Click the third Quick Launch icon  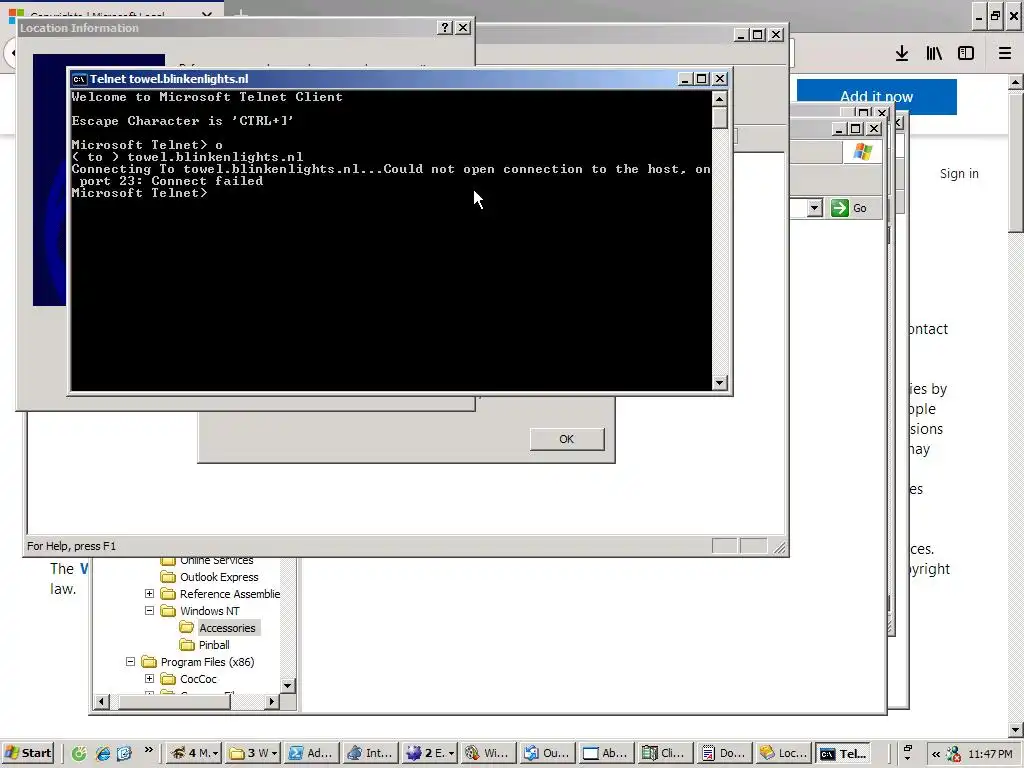125,753
